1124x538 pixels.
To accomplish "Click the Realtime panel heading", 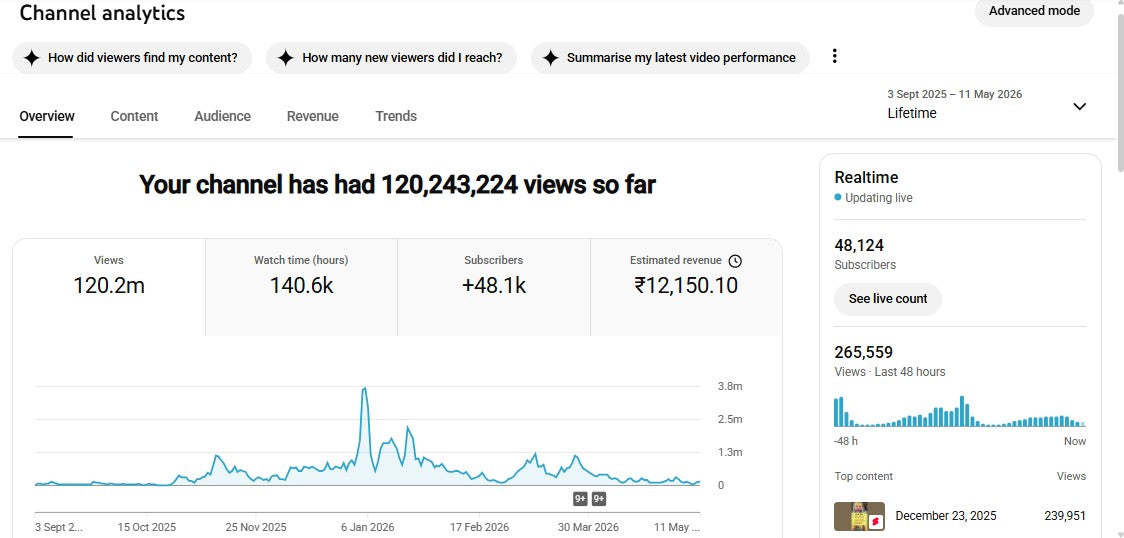I will click(x=866, y=177).
